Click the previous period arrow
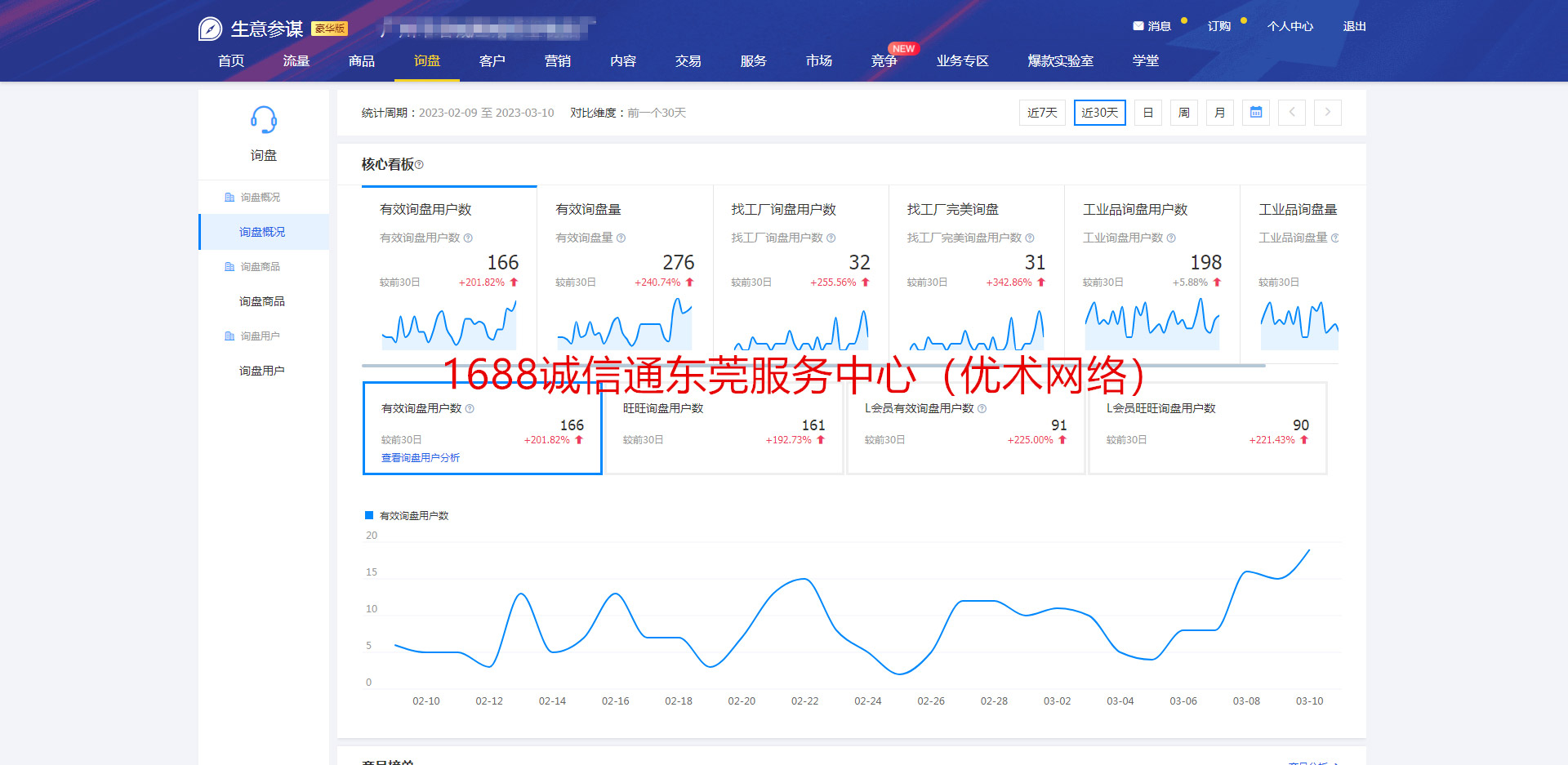 click(1292, 113)
